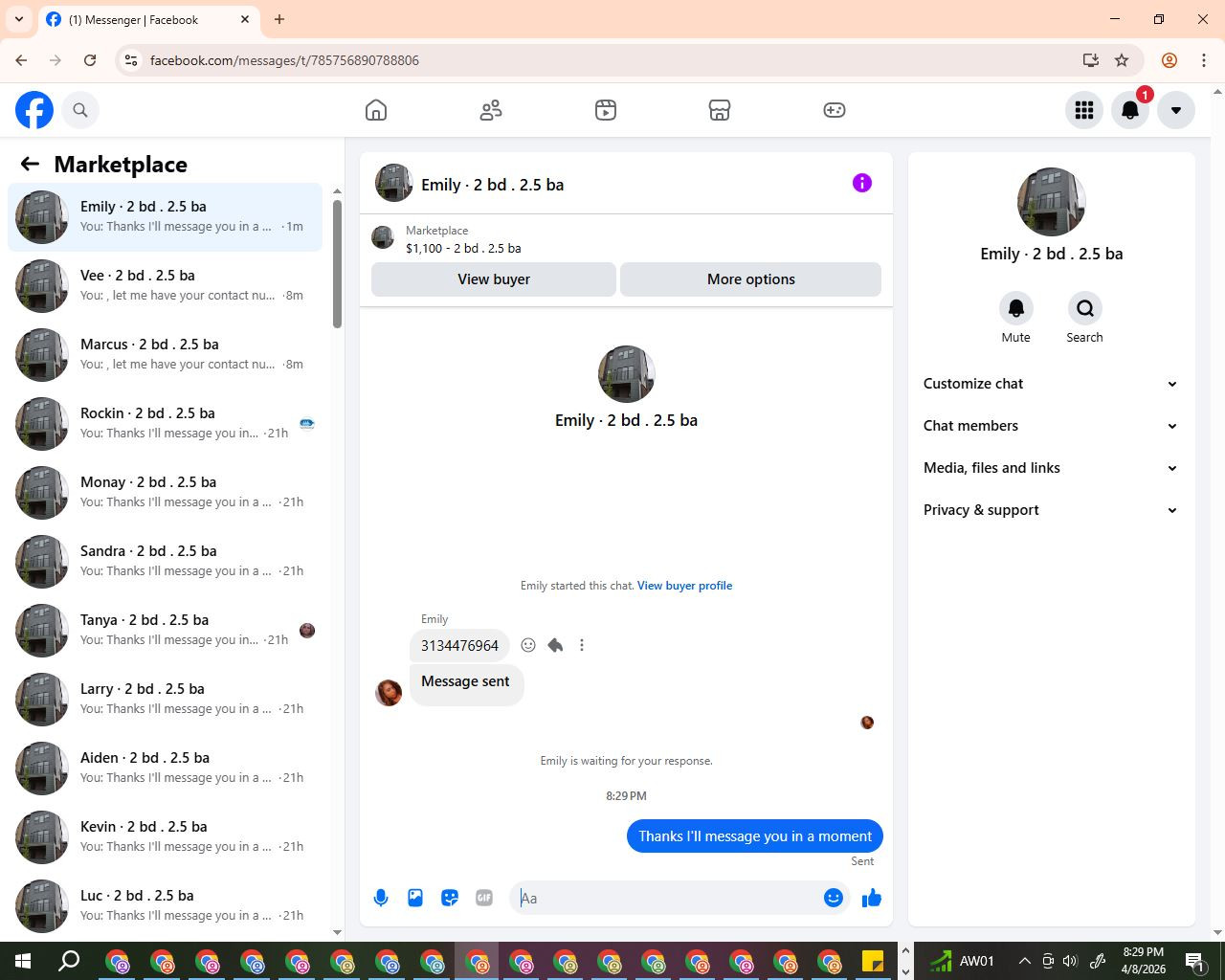Go to the Home feed icon
The width and height of the screenshot is (1225, 980).
click(376, 110)
